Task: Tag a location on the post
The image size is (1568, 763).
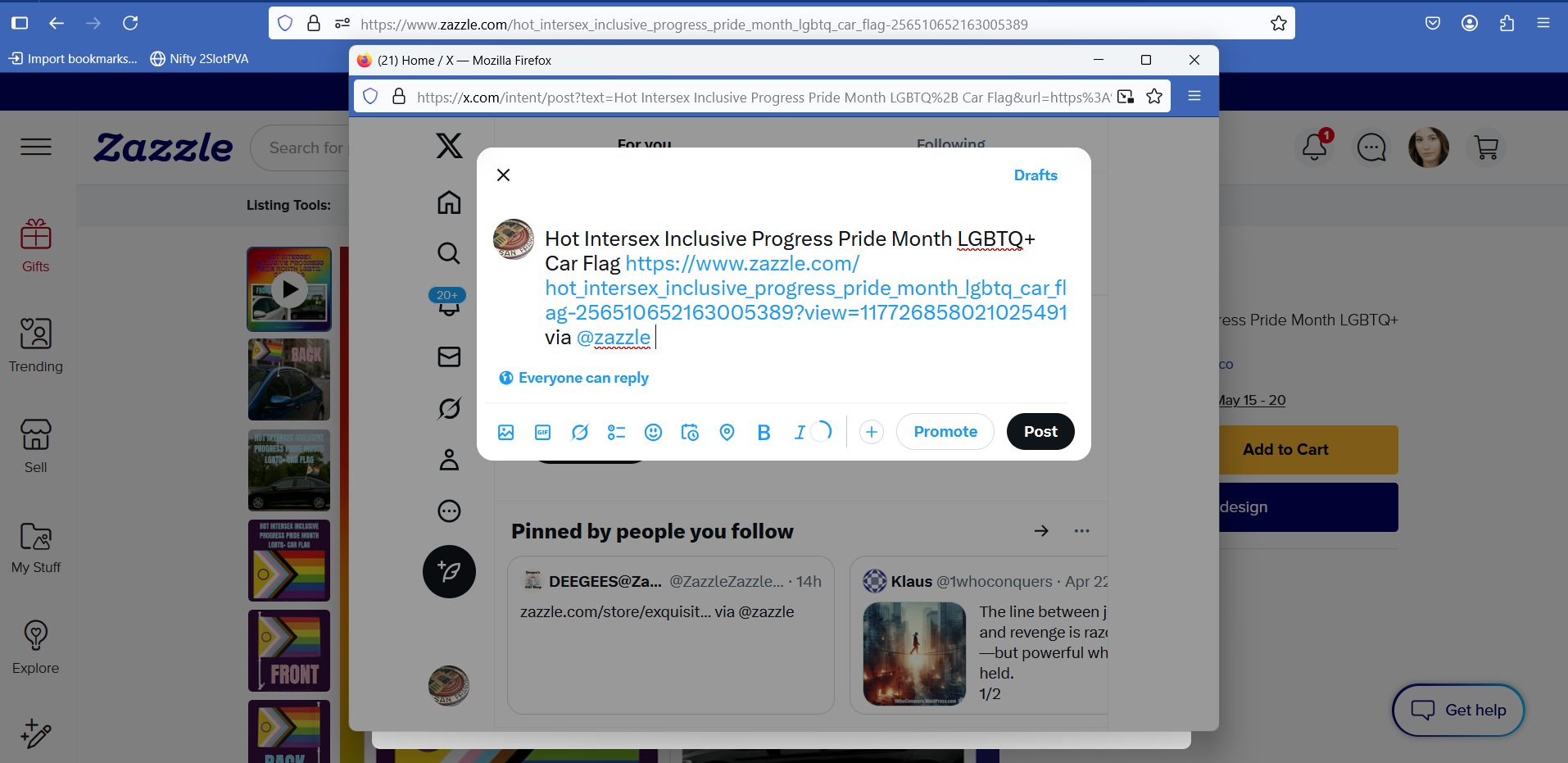Action: pos(727,432)
